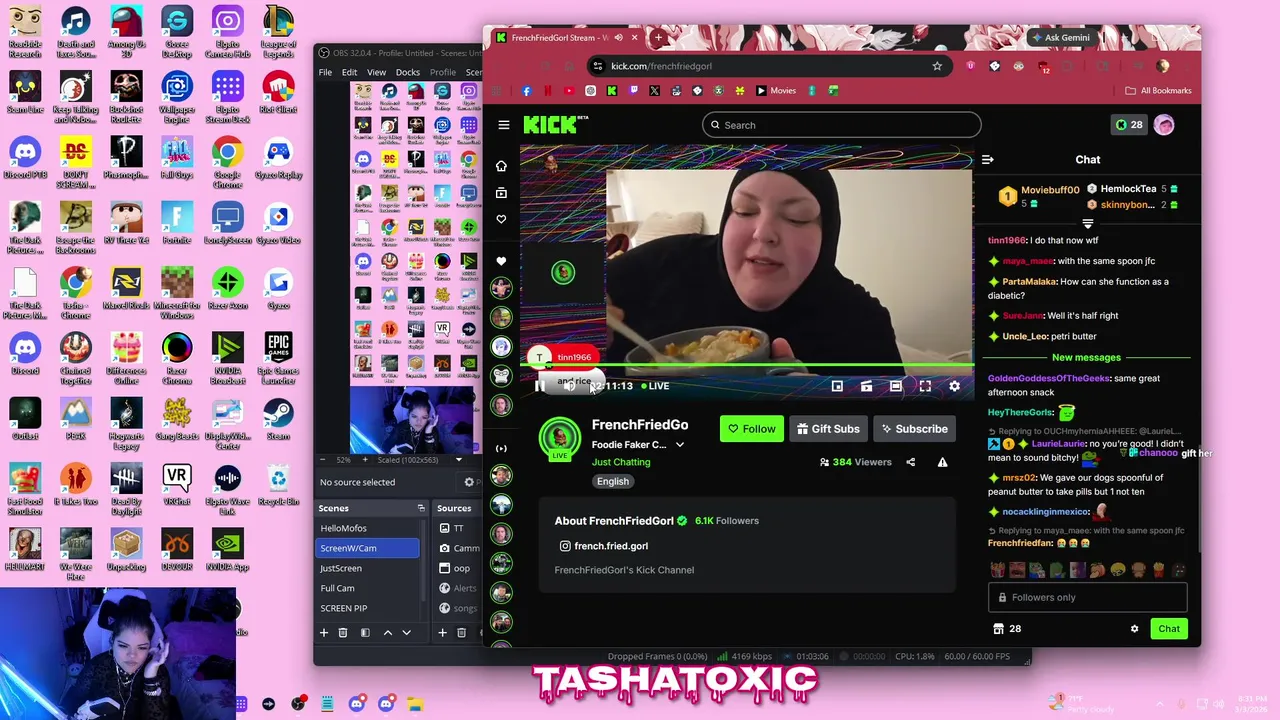Move scene up in OBS
Screen dimensions: 1280x720
pyautogui.click(x=388, y=632)
